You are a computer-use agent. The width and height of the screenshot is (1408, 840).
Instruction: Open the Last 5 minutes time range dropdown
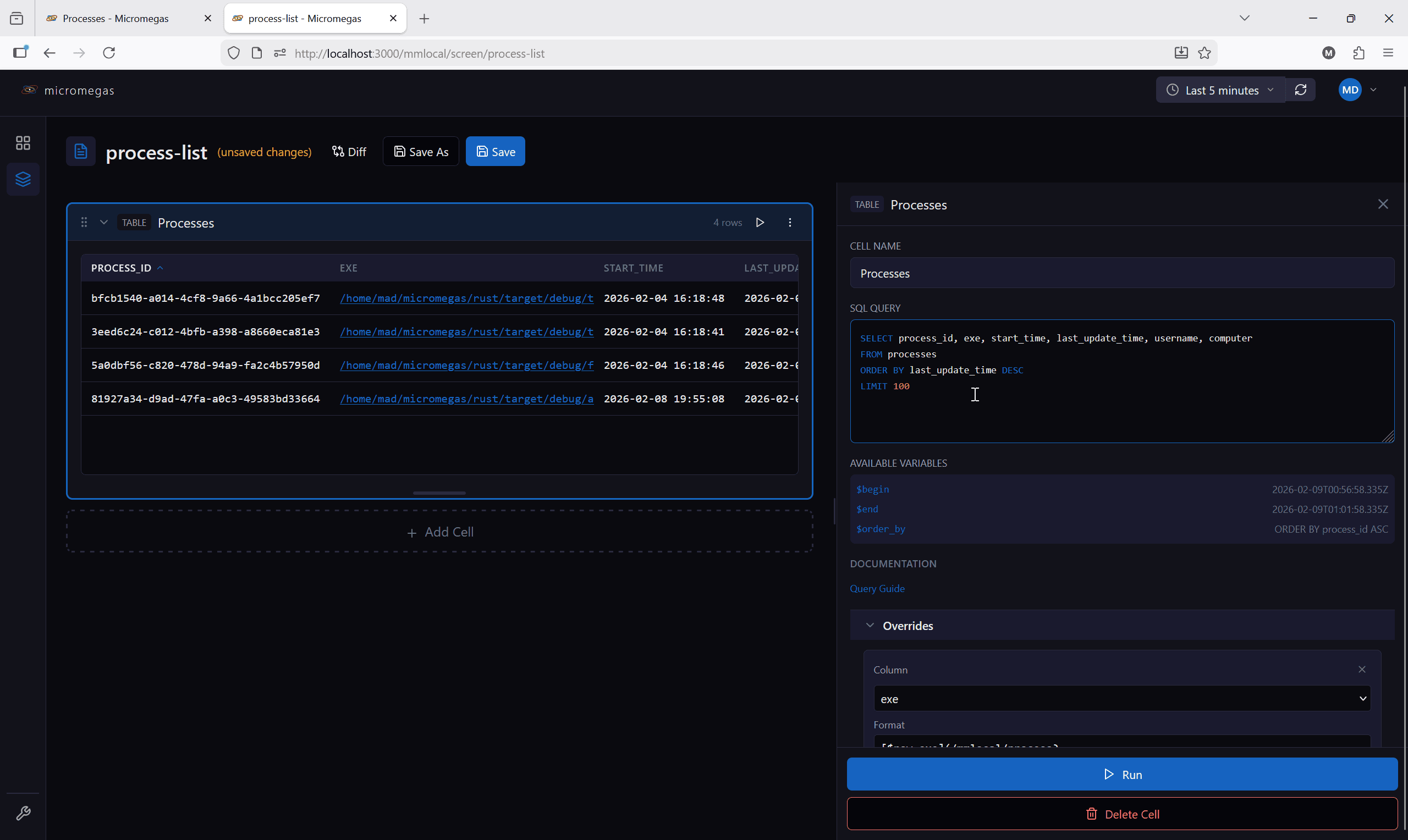coord(1220,90)
